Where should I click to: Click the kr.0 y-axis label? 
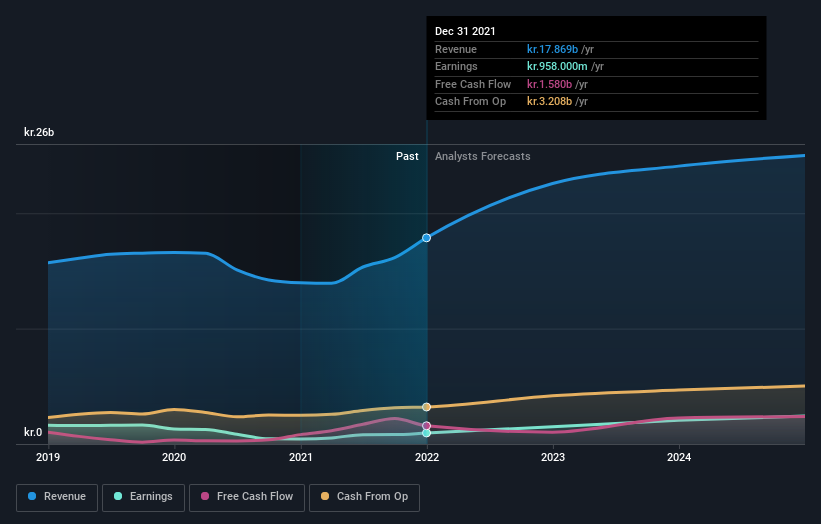click(33, 432)
